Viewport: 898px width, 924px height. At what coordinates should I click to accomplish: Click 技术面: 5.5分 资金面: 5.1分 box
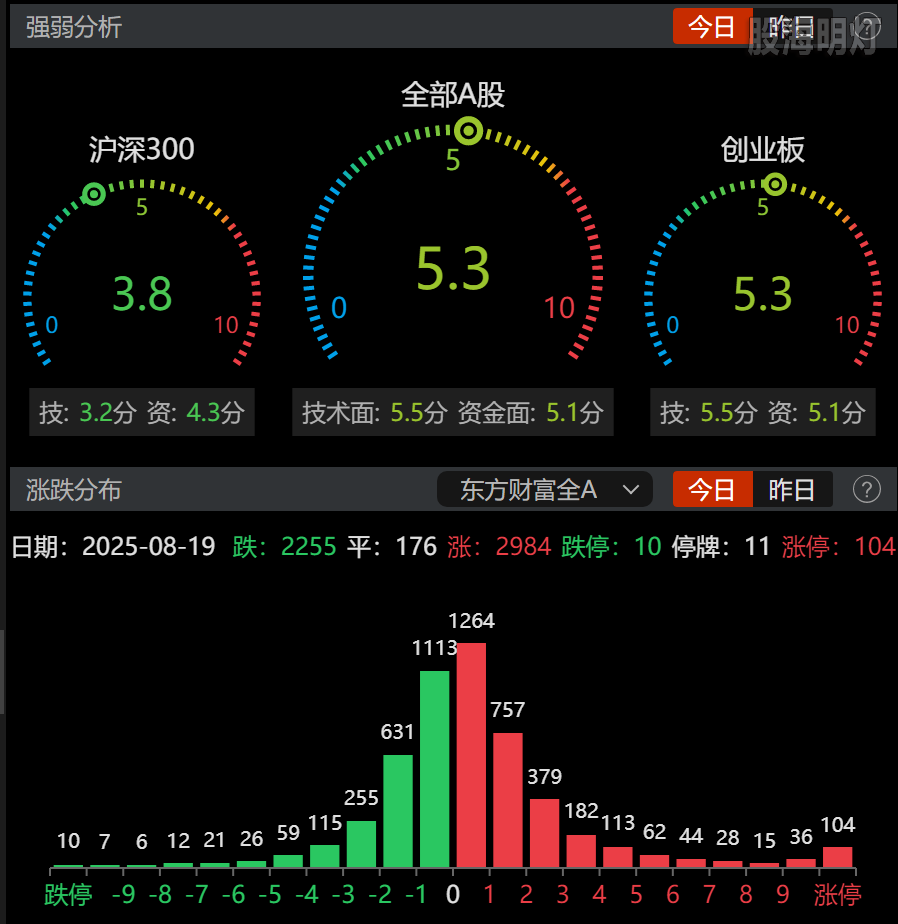click(453, 412)
